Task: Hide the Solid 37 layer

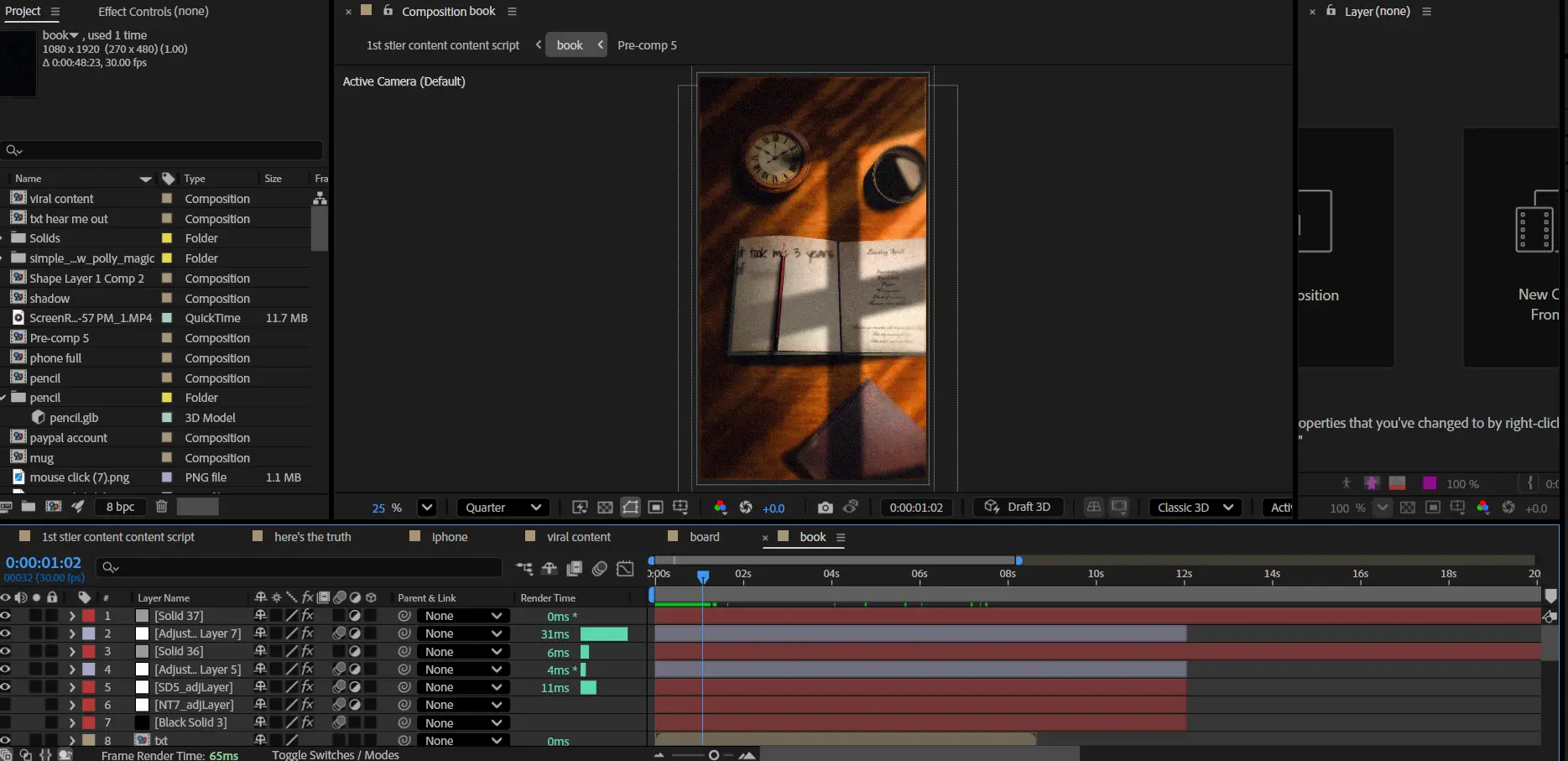Action: (6, 616)
